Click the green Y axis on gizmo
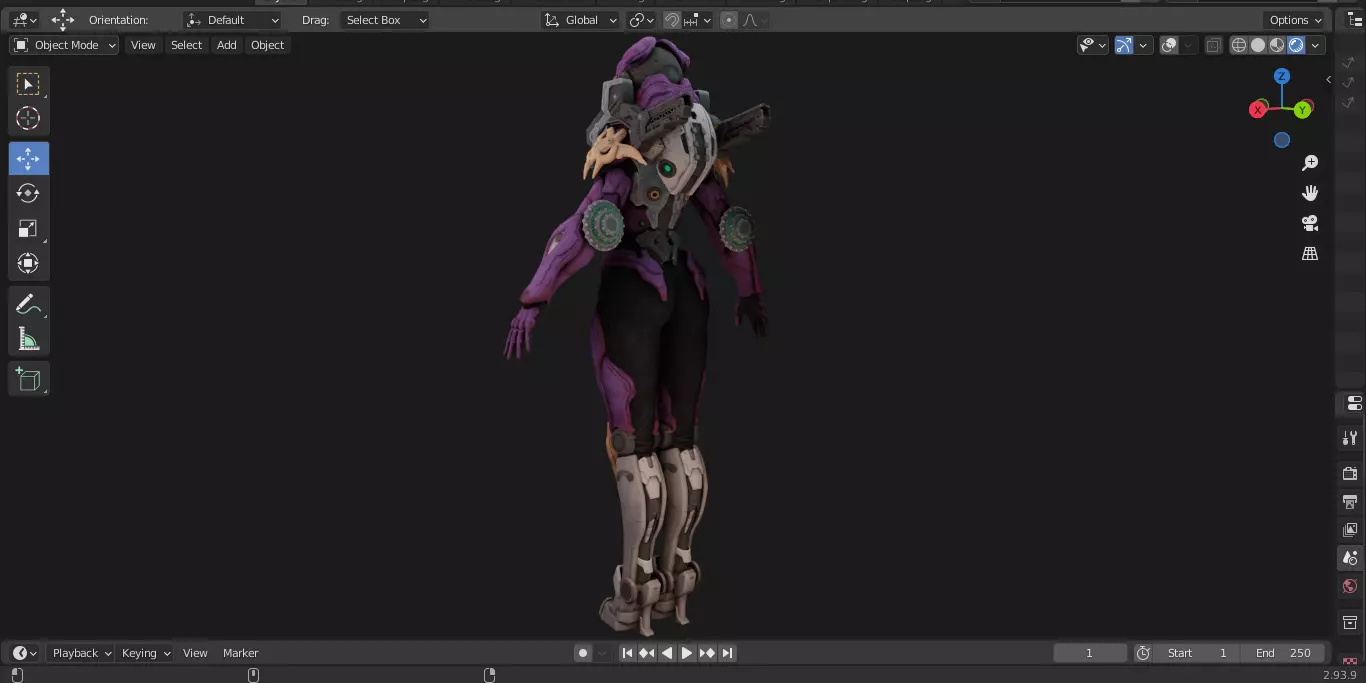1366x683 pixels. point(1303,110)
